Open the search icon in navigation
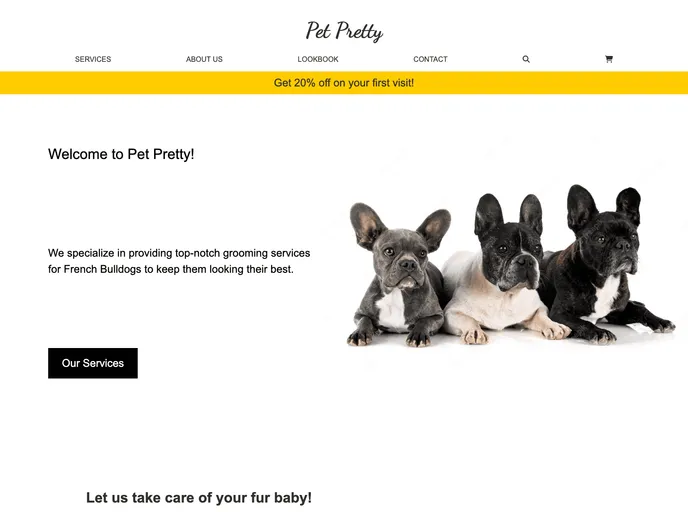This screenshot has width=688, height=512. (526, 59)
